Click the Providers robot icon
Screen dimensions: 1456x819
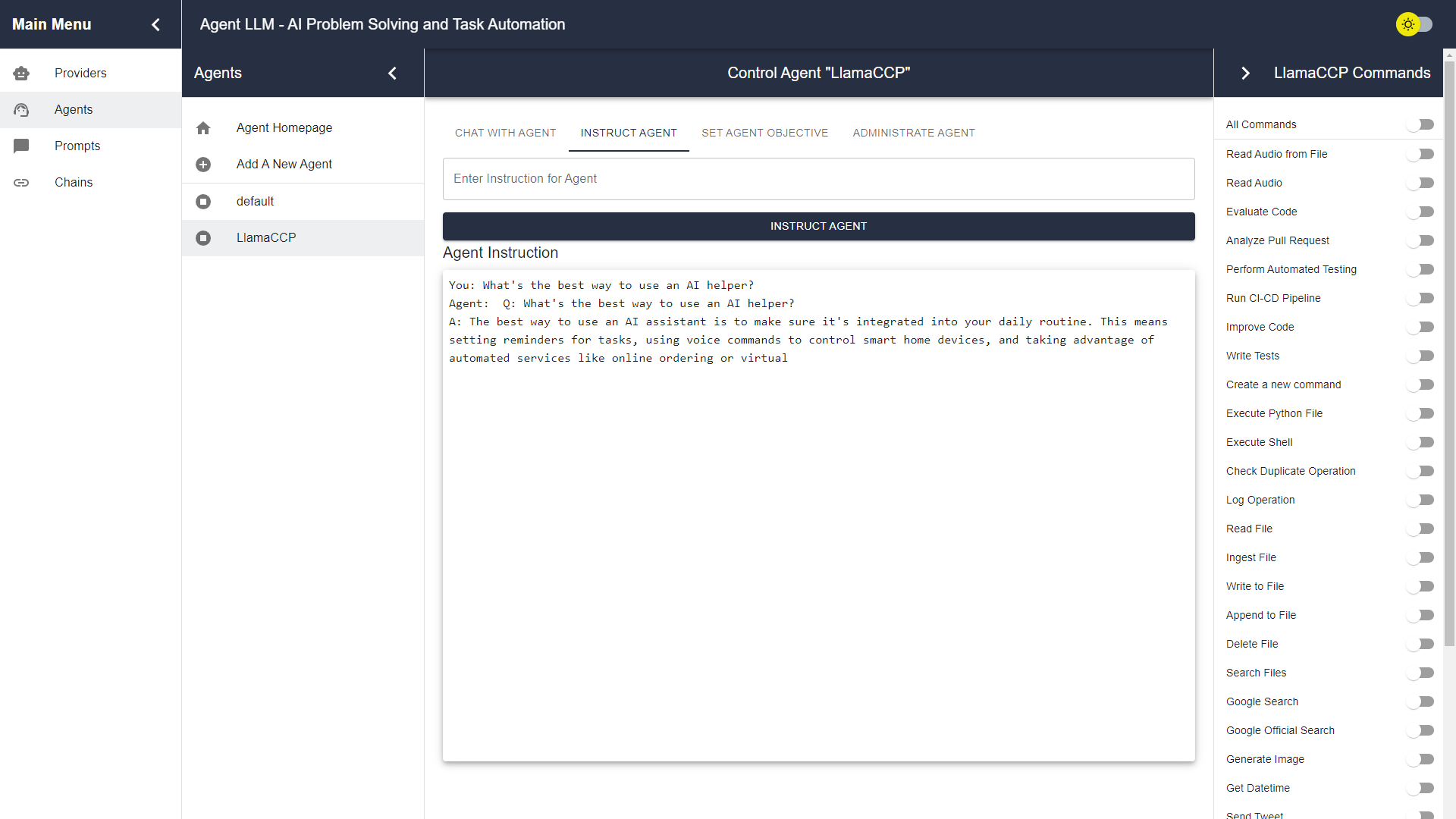[21, 74]
